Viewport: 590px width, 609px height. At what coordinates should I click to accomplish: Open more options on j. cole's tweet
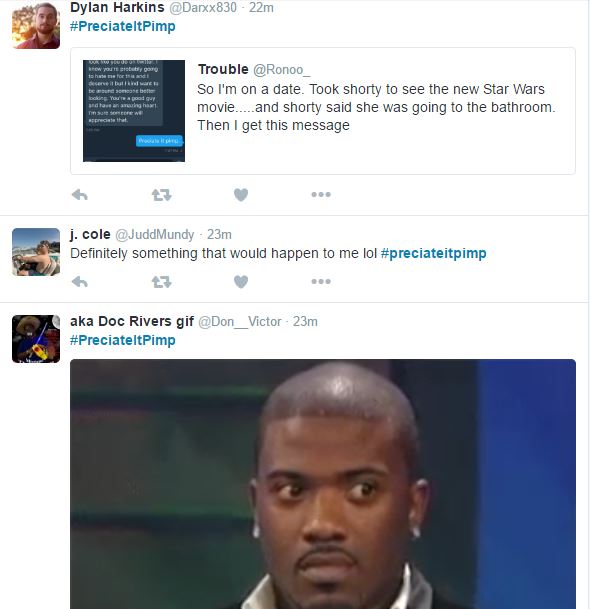[321, 281]
